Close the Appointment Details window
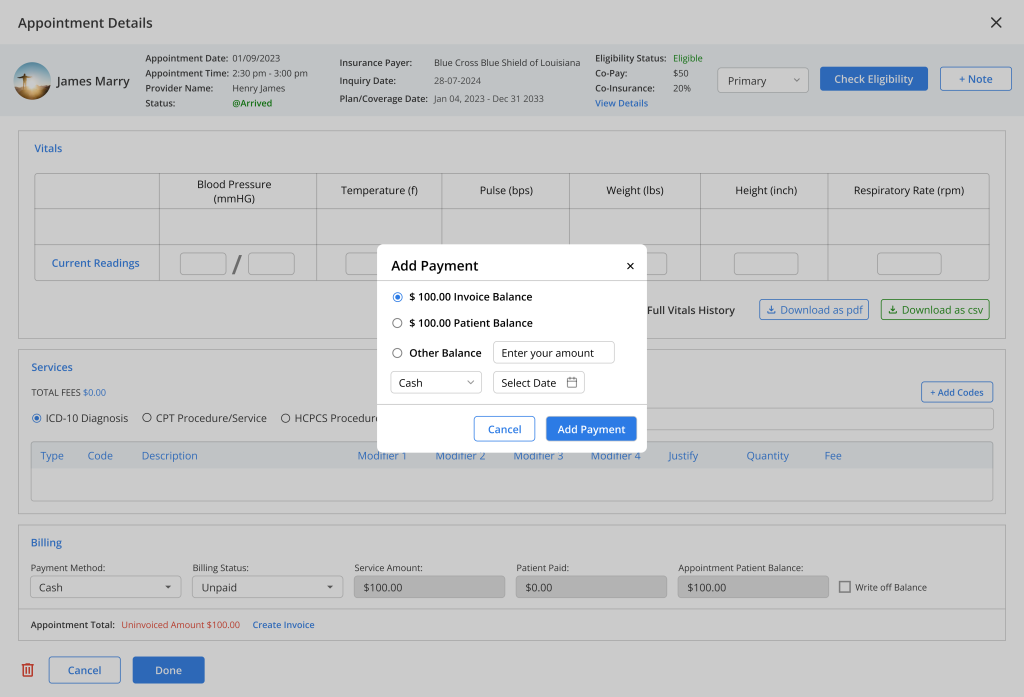The width and height of the screenshot is (1024, 697). pyautogui.click(x=995, y=23)
